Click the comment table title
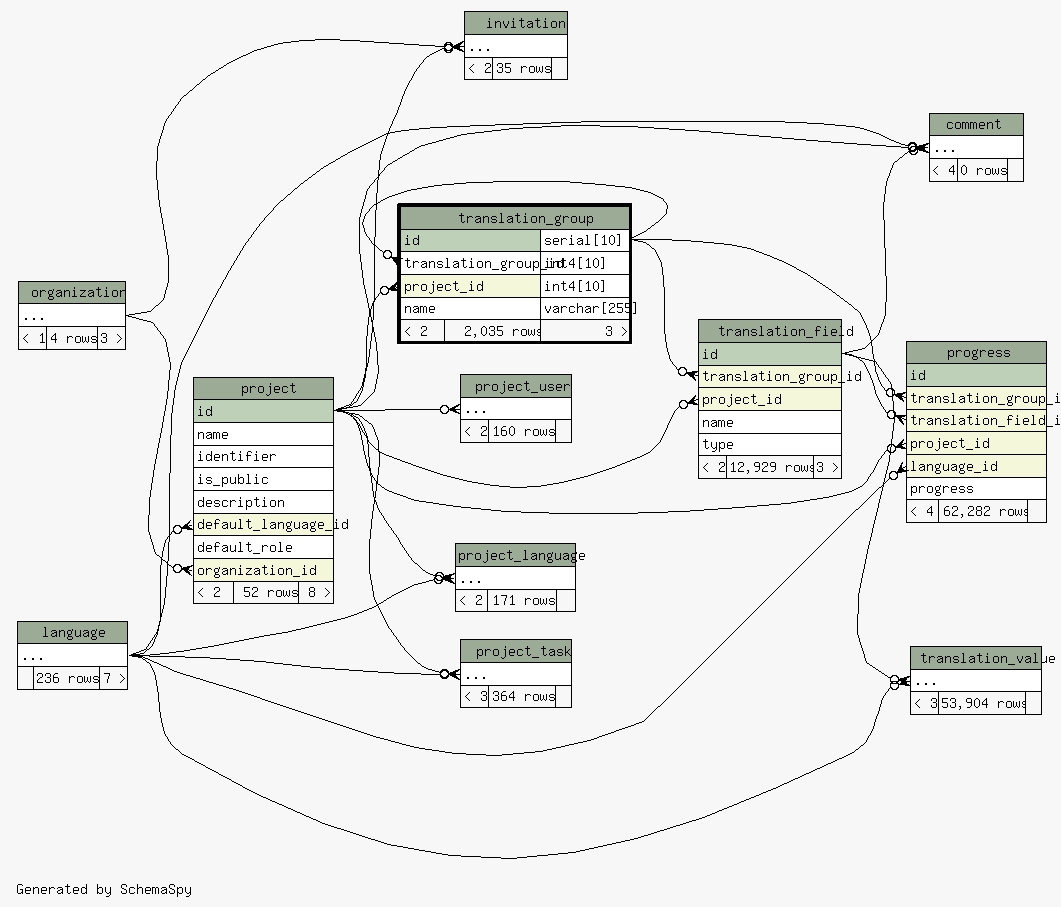 click(976, 125)
